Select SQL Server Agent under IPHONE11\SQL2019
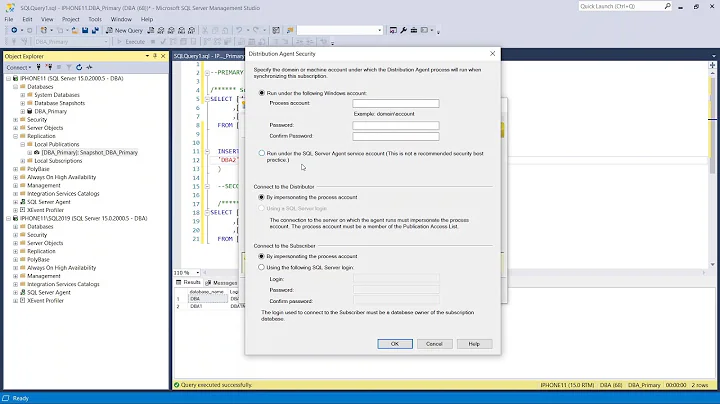 click(x=49, y=292)
